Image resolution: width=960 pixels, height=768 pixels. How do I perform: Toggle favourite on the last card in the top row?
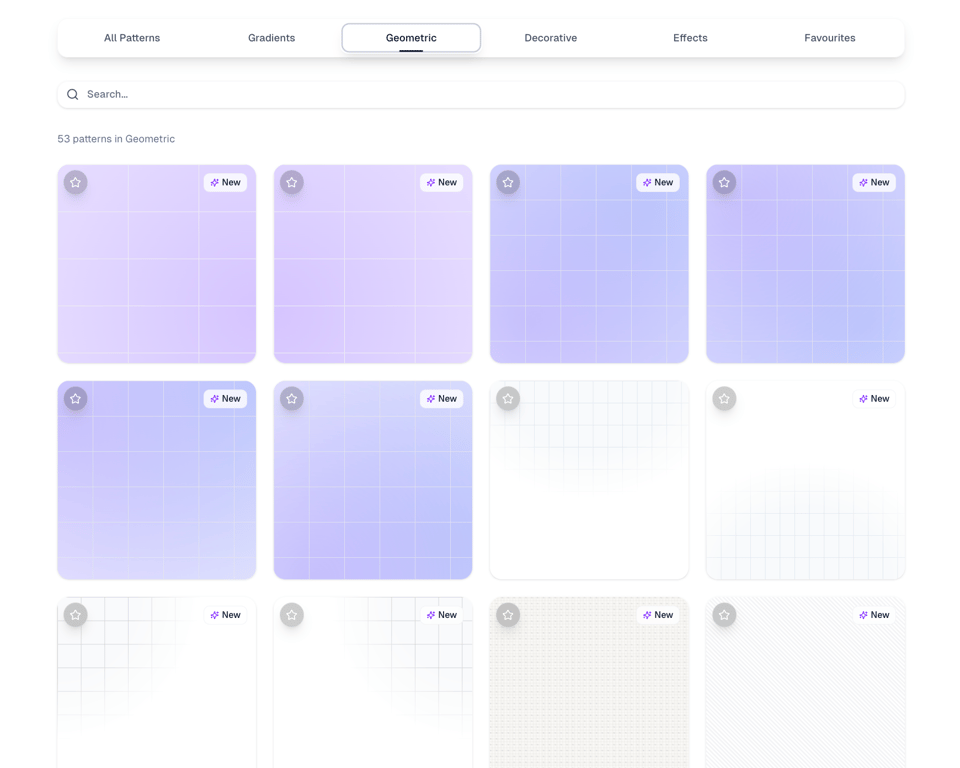pos(724,183)
